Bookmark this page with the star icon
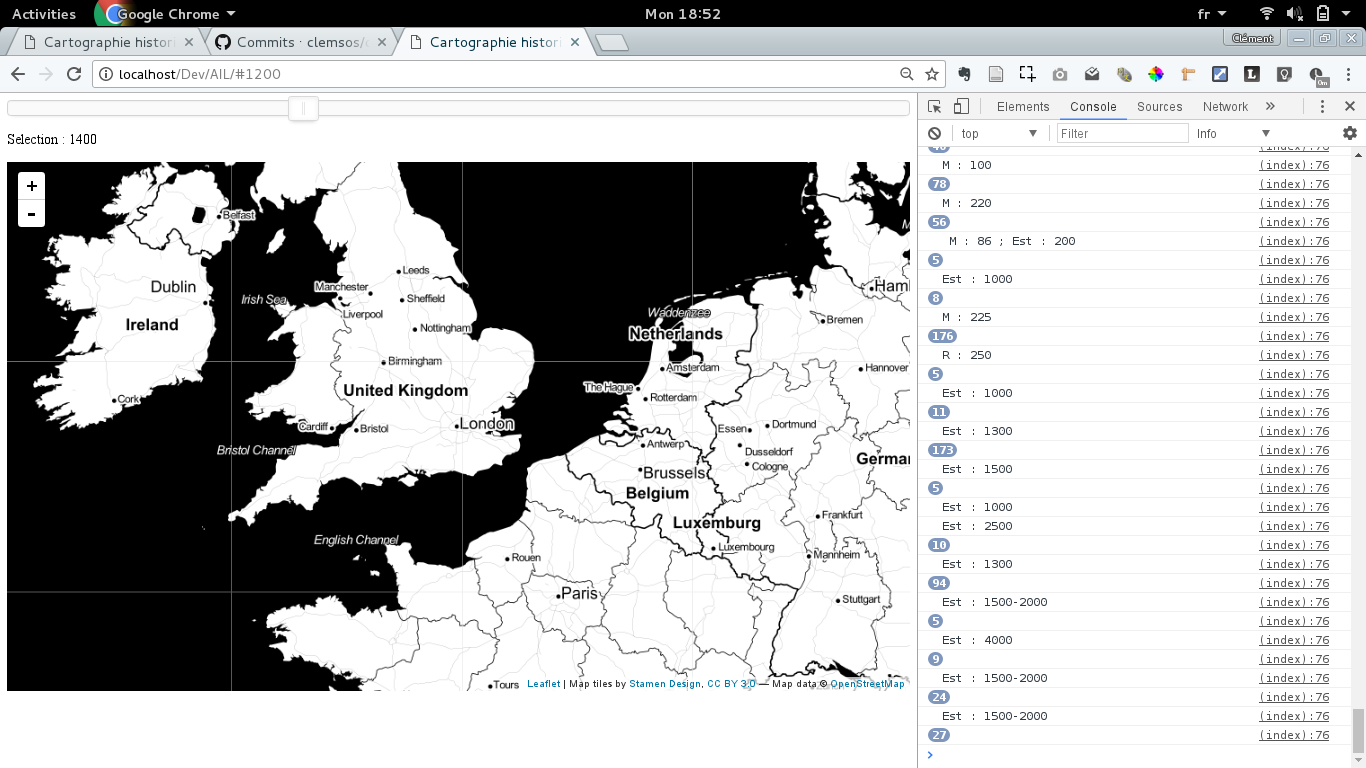Screen dimensions: 1366x768 [x=932, y=74]
